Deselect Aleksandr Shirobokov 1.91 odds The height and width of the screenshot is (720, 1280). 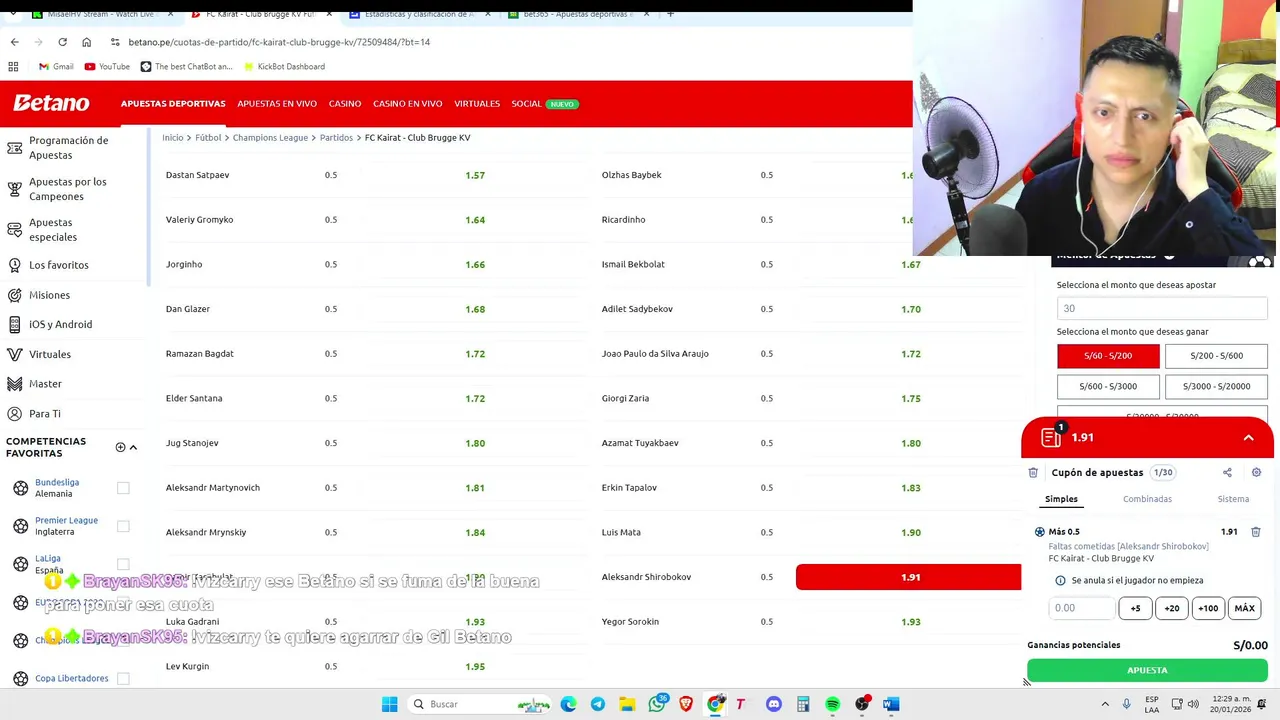click(908, 577)
